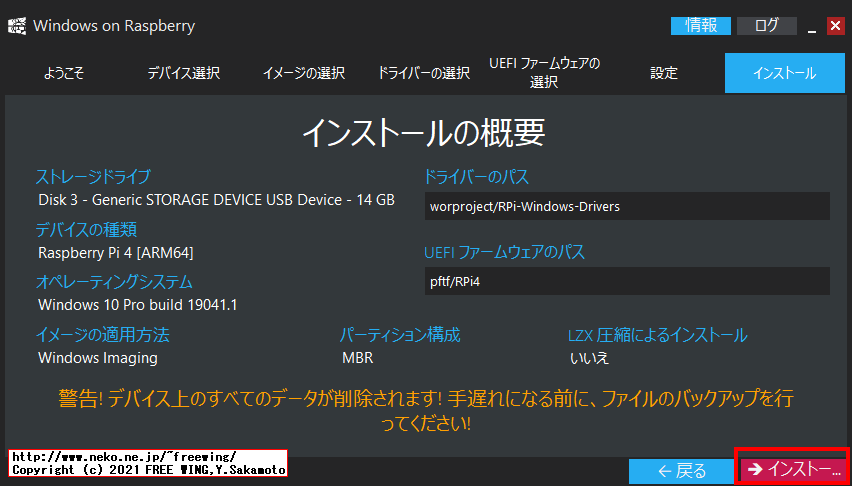Click the Disk 3 Generic STORAGE DEVICE text

[216, 200]
